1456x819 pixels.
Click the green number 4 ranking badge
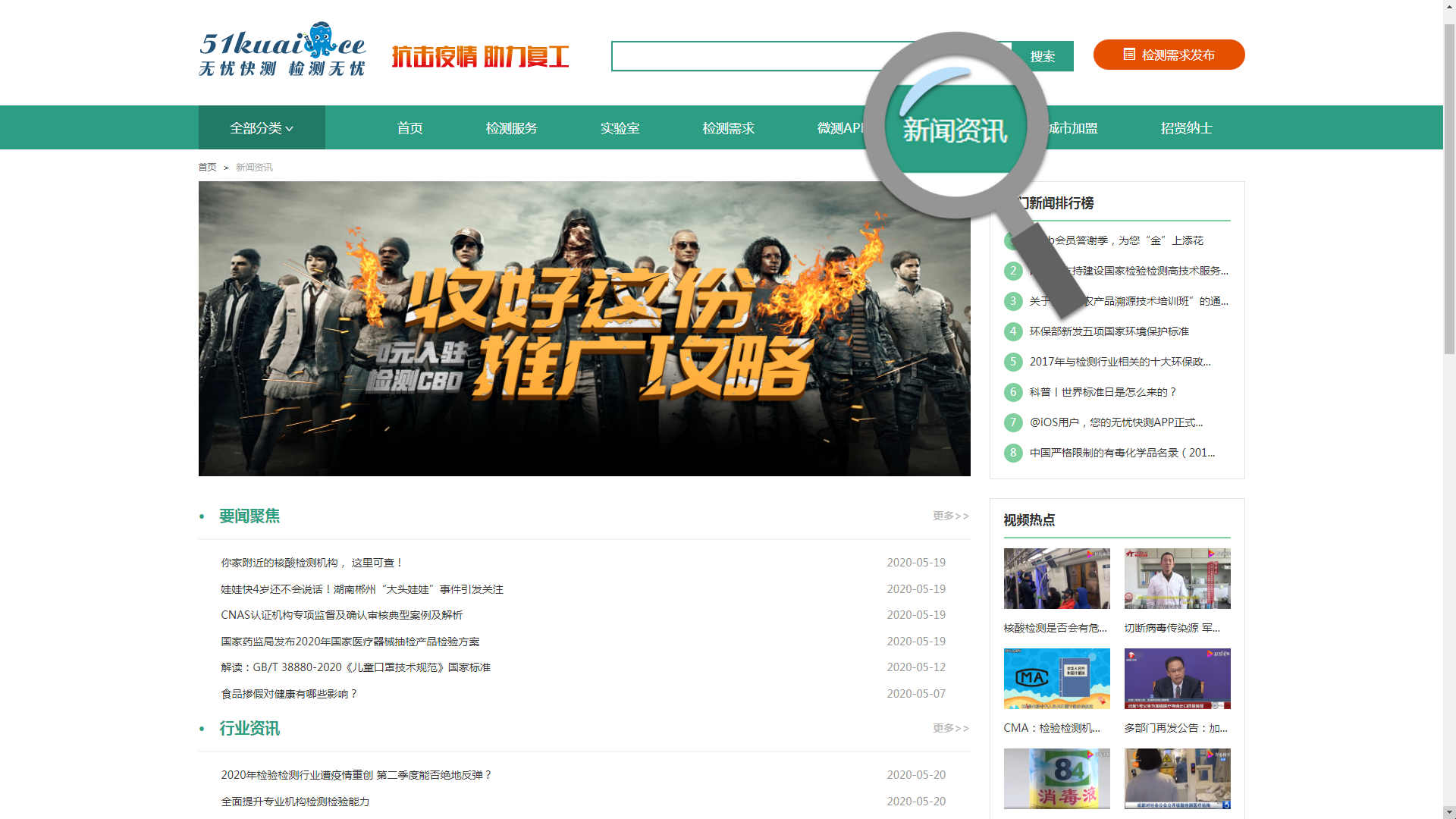click(1013, 331)
